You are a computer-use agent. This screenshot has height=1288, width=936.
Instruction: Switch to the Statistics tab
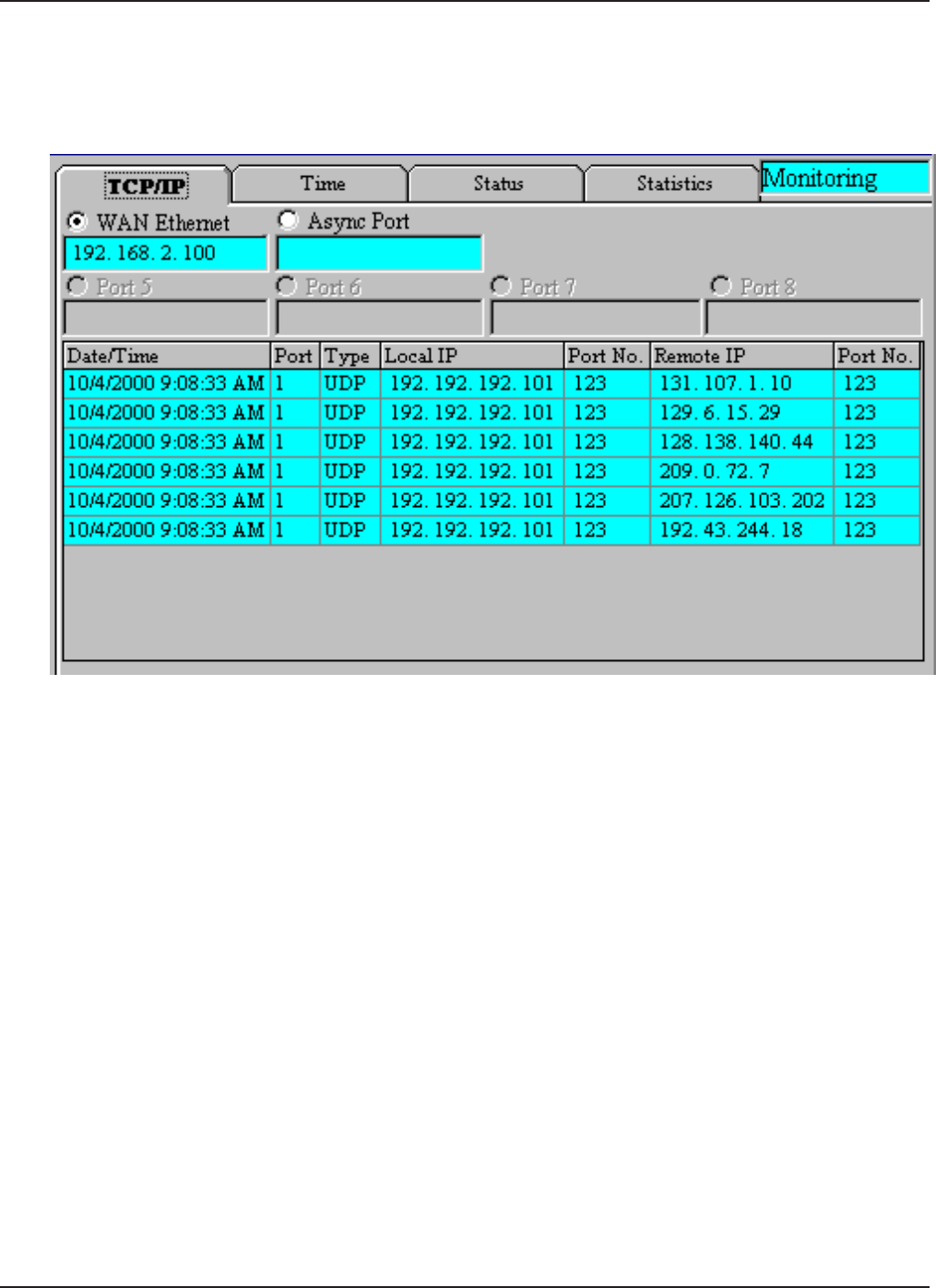tap(674, 183)
